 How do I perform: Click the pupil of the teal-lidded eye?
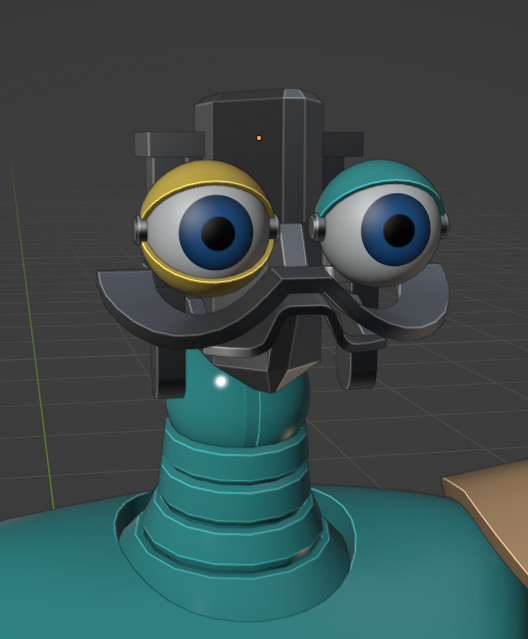(398, 231)
